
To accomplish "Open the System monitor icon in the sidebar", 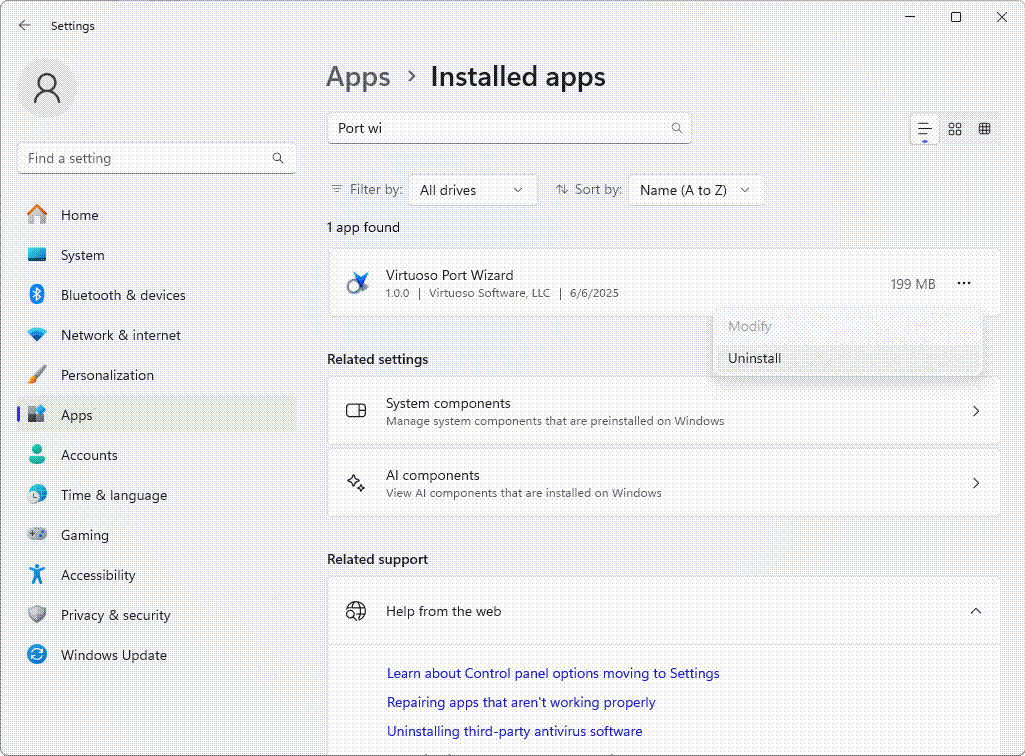I will [37, 254].
